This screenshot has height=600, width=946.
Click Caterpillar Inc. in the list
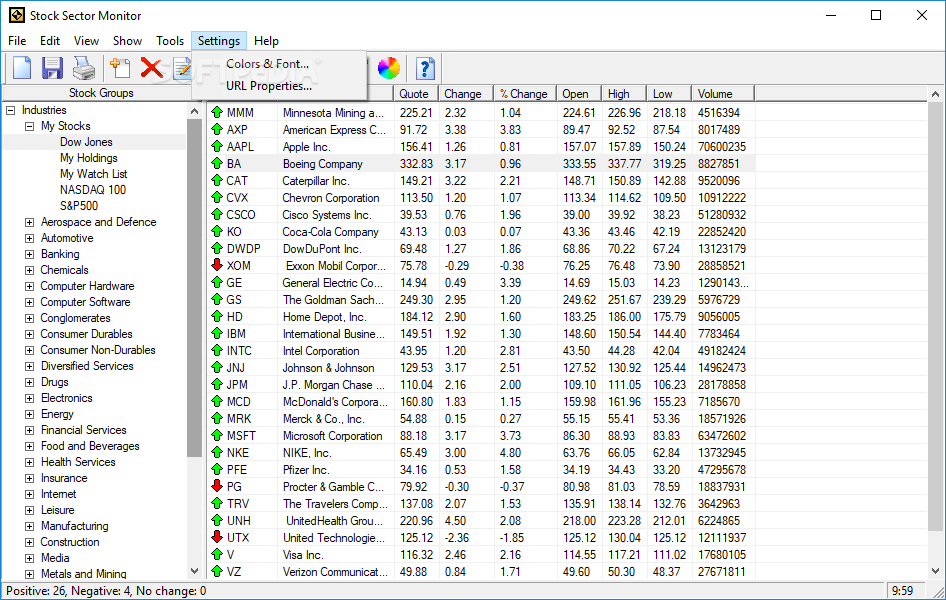pos(316,181)
